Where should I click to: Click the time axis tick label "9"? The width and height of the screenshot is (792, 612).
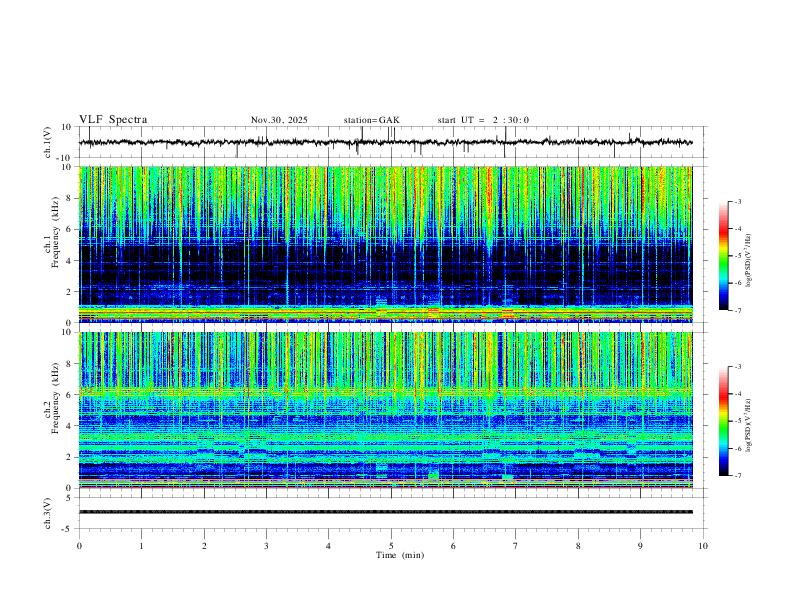tap(640, 546)
